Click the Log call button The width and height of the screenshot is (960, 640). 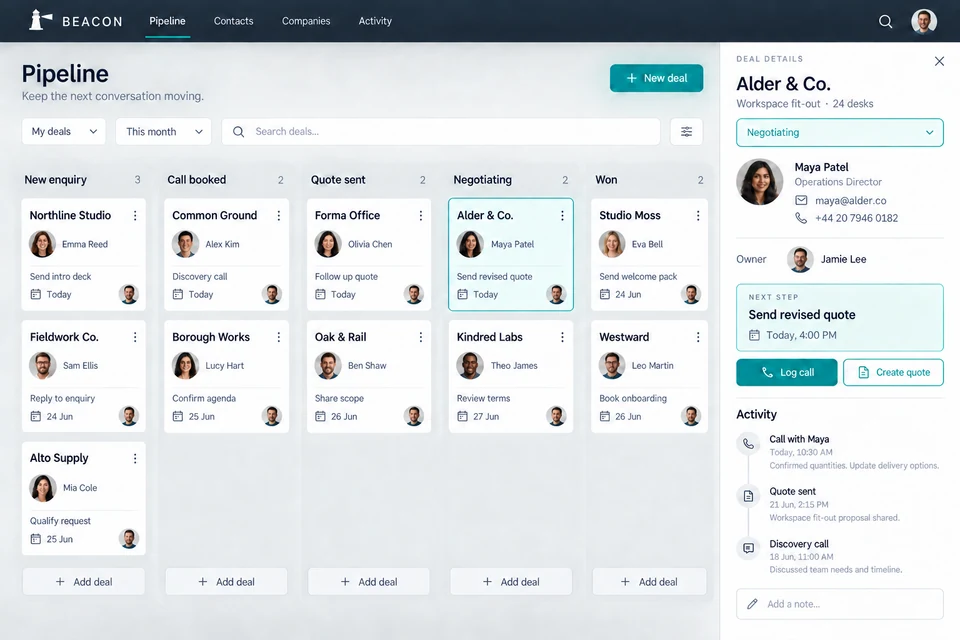pos(787,372)
